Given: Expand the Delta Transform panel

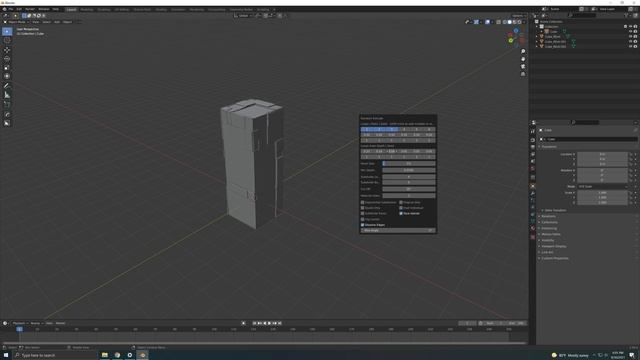Looking at the screenshot, I should tap(555, 210).
